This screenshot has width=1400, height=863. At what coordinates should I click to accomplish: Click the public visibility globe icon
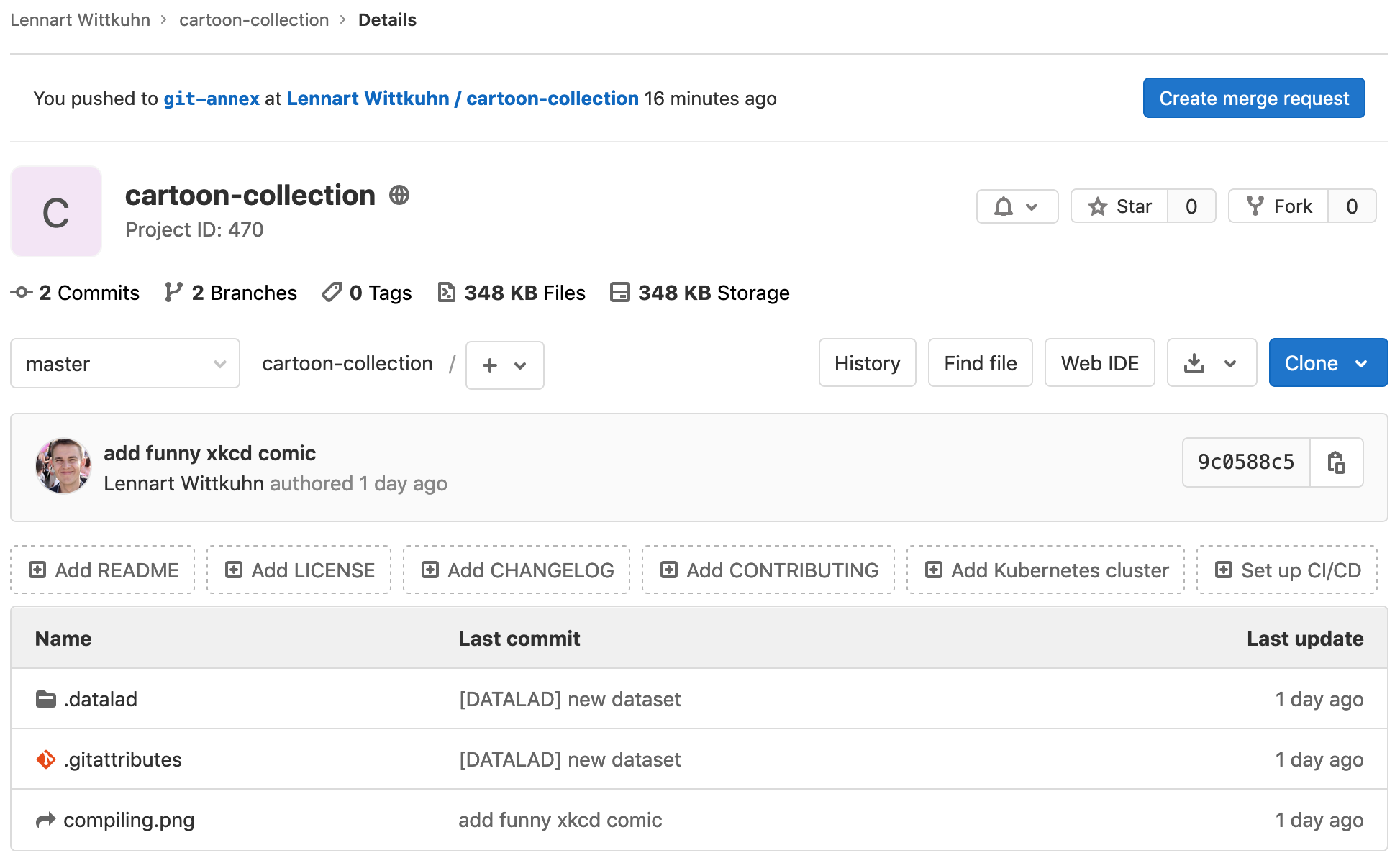pyautogui.click(x=399, y=195)
